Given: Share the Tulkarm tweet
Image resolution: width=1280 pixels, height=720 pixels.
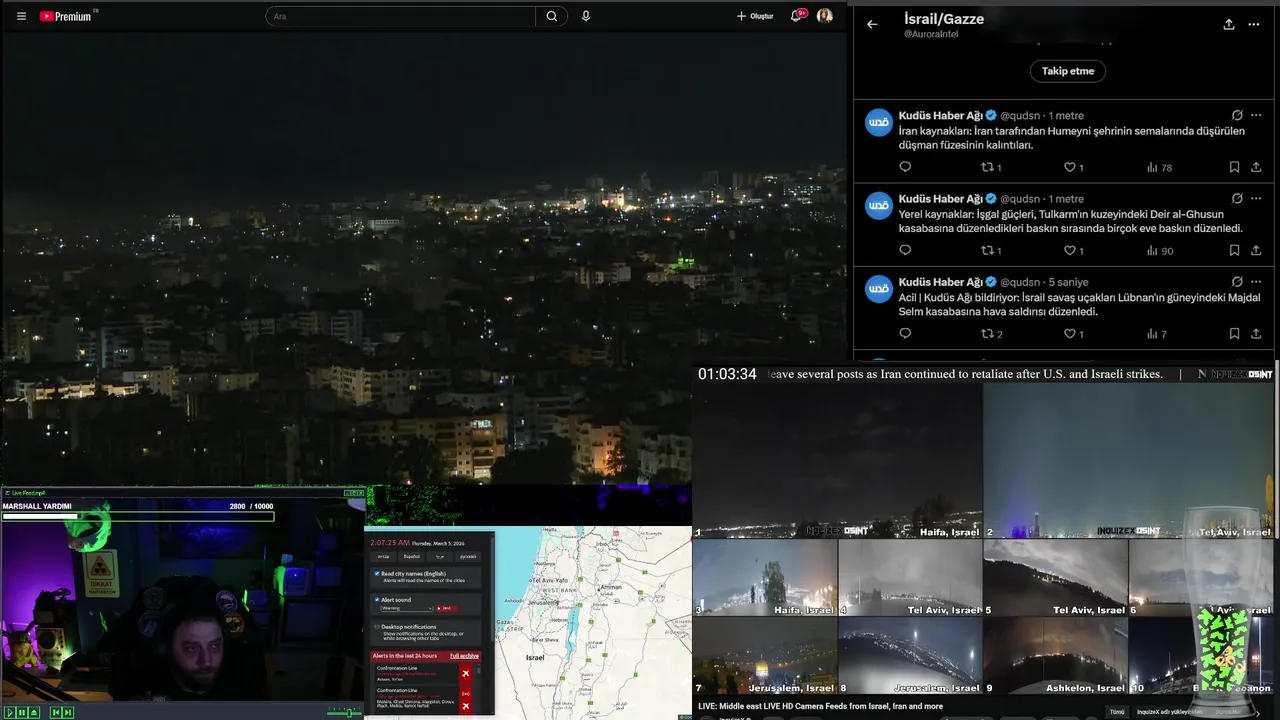Looking at the screenshot, I should (1256, 250).
